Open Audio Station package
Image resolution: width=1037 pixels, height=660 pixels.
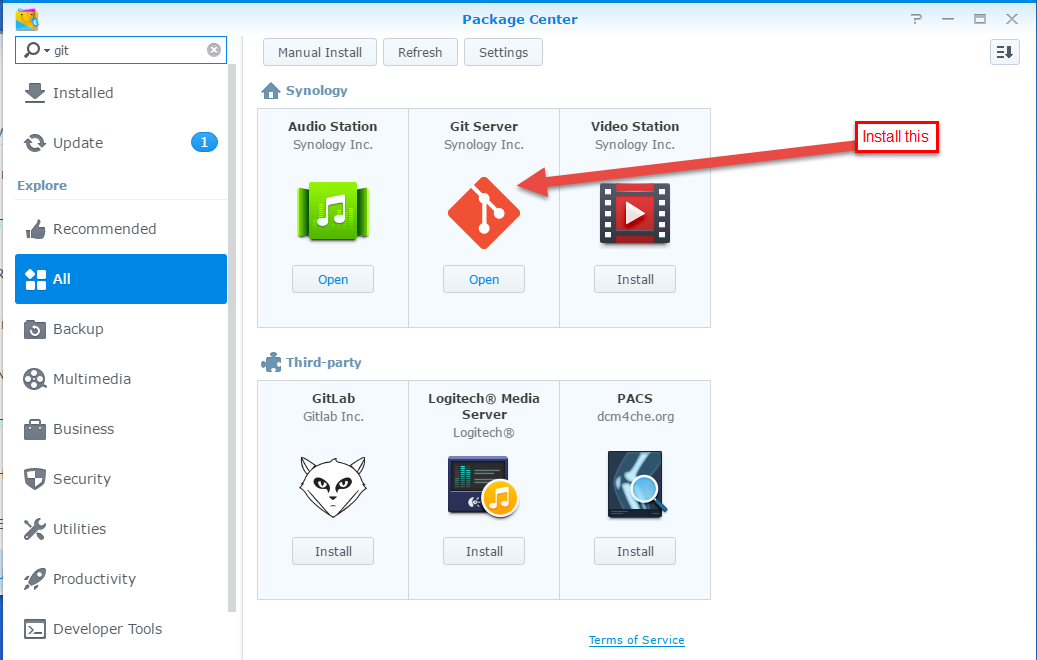pos(333,279)
